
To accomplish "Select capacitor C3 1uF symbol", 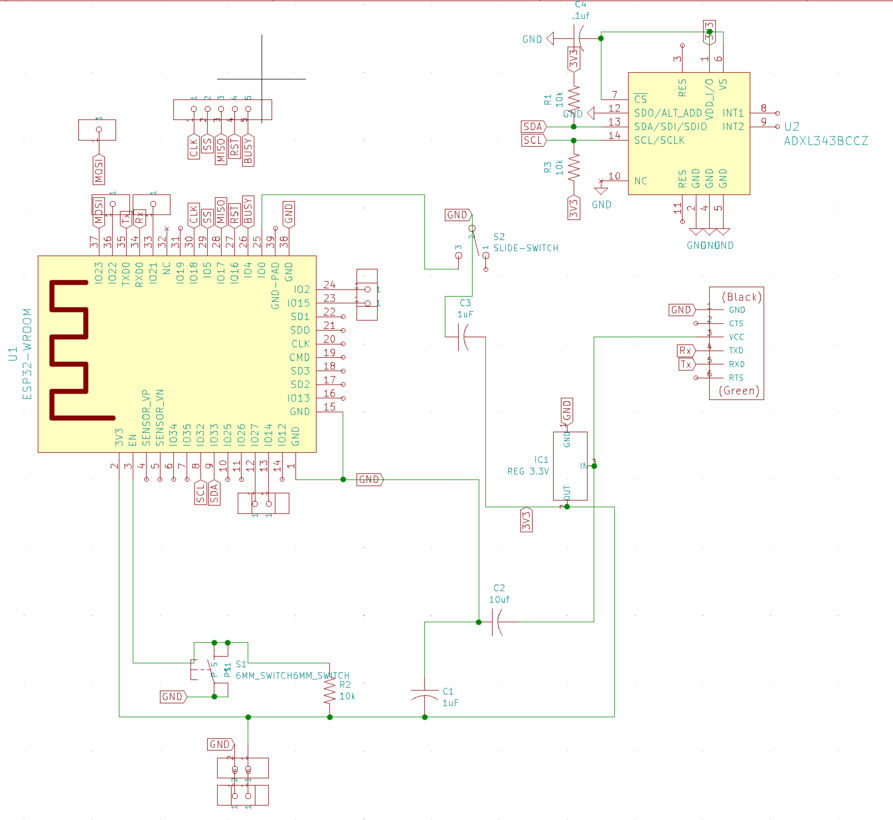I will (464, 337).
